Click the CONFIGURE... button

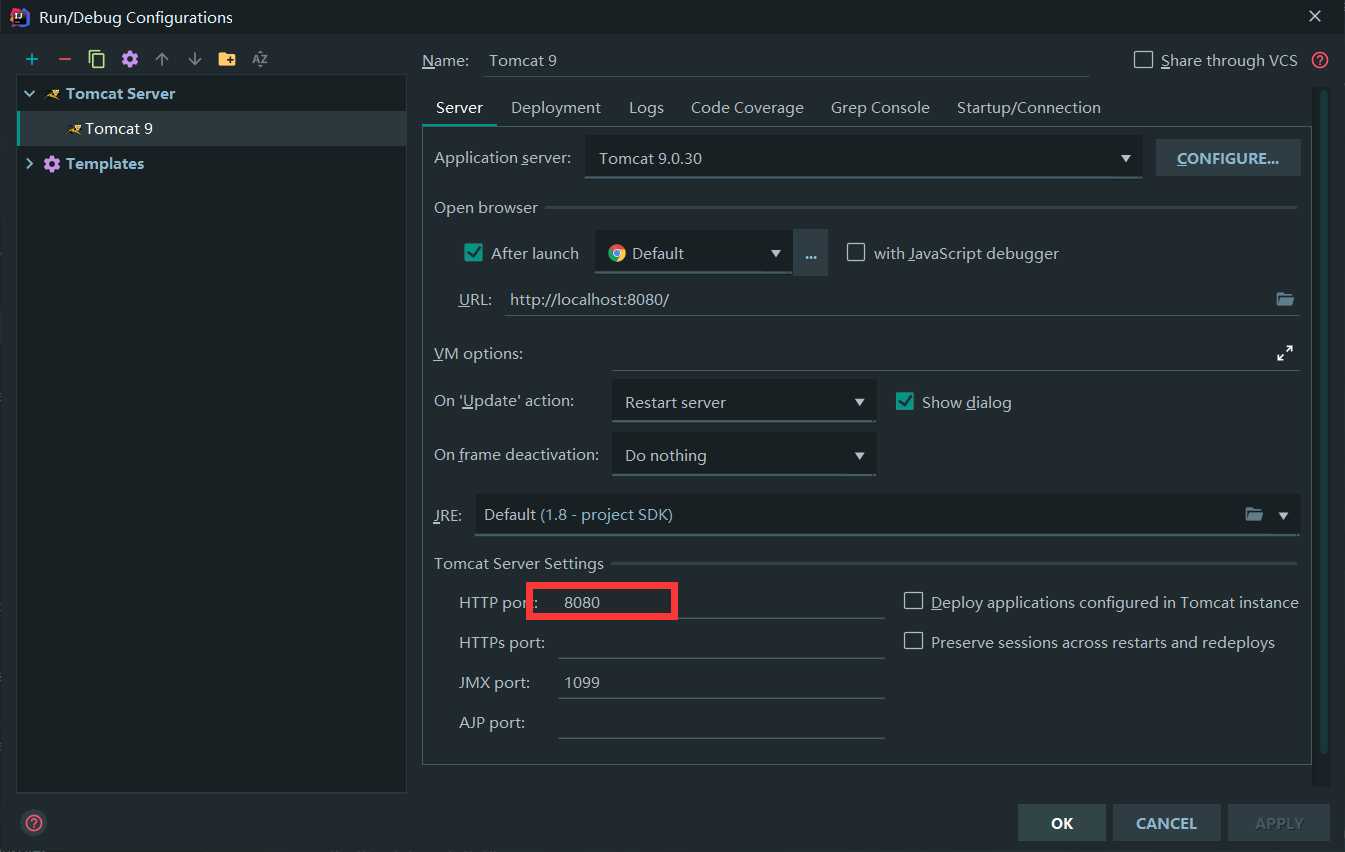pos(1228,158)
